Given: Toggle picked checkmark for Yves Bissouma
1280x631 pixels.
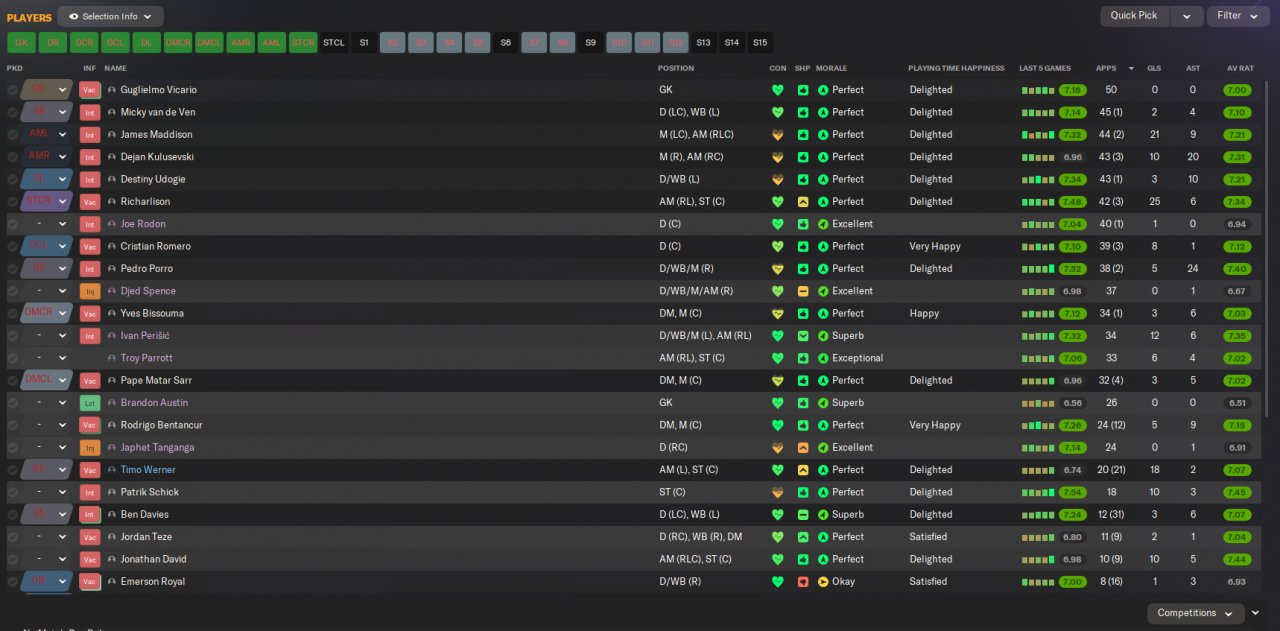Looking at the screenshot, I should pyautogui.click(x=12, y=313).
